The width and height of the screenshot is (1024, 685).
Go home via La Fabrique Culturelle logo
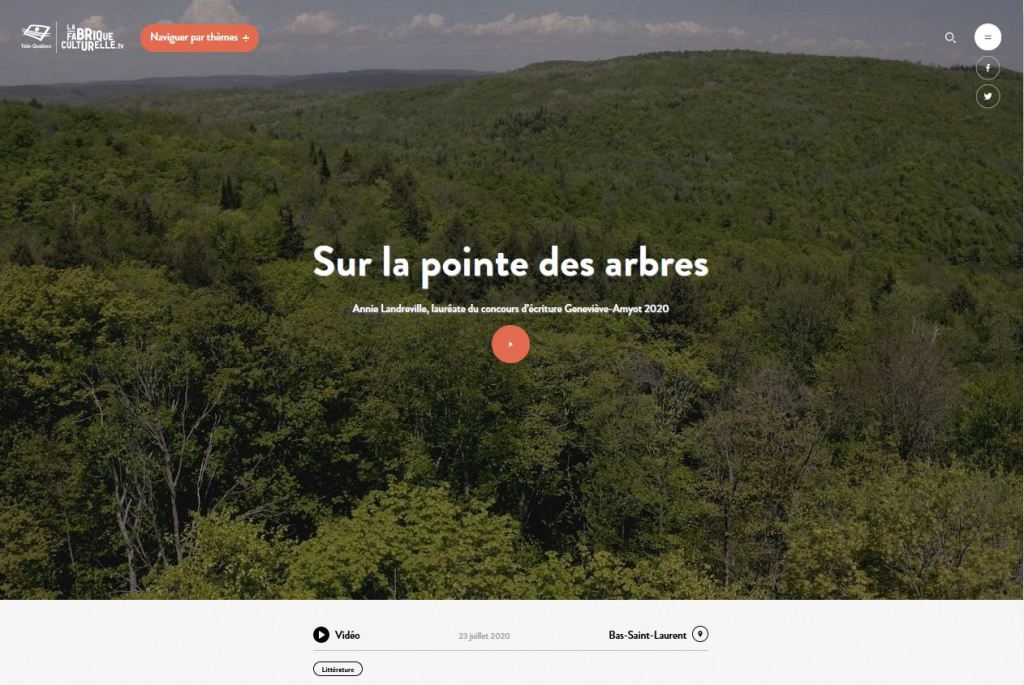[91, 37]
